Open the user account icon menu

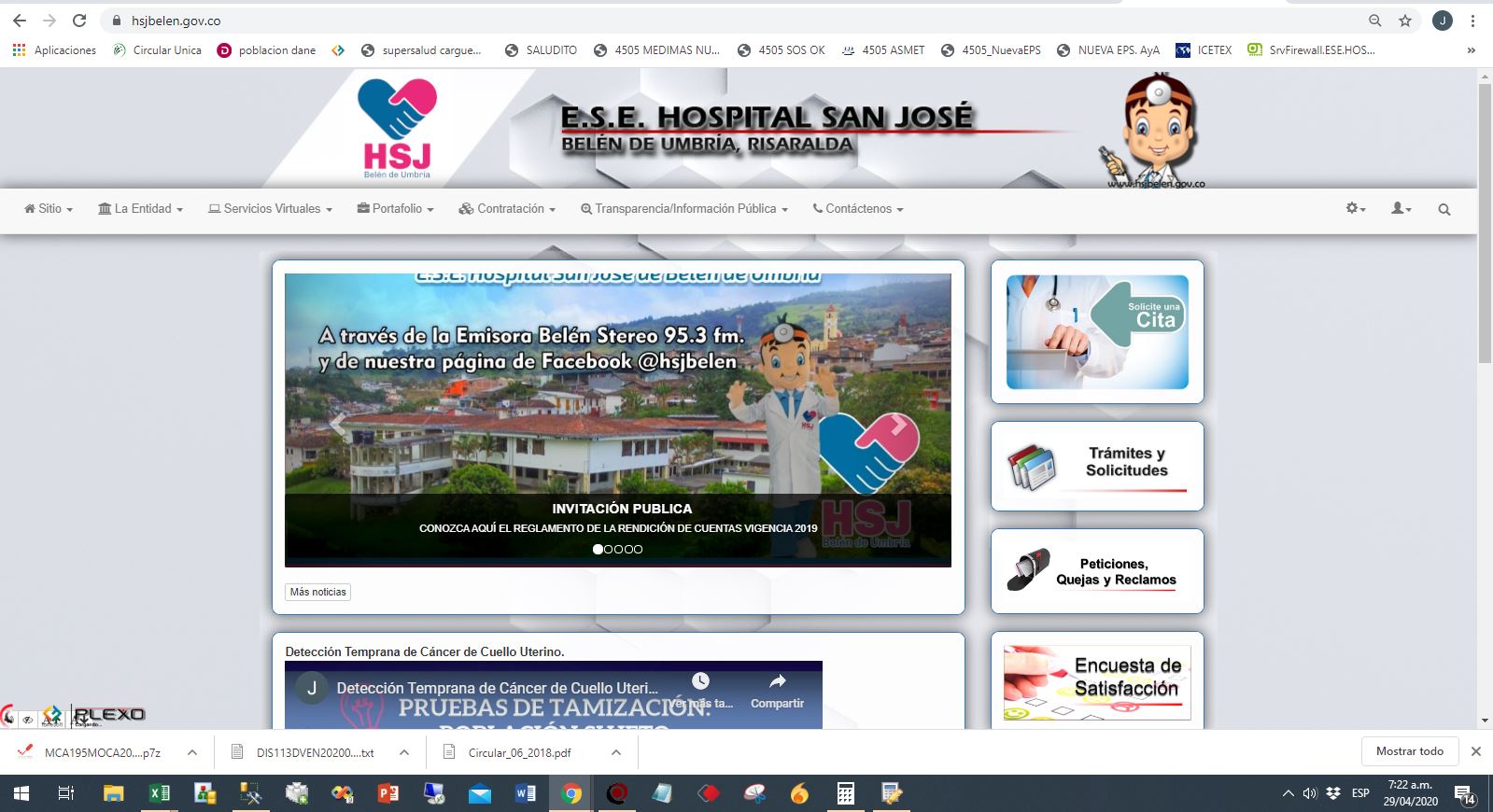coord(1401,209)
